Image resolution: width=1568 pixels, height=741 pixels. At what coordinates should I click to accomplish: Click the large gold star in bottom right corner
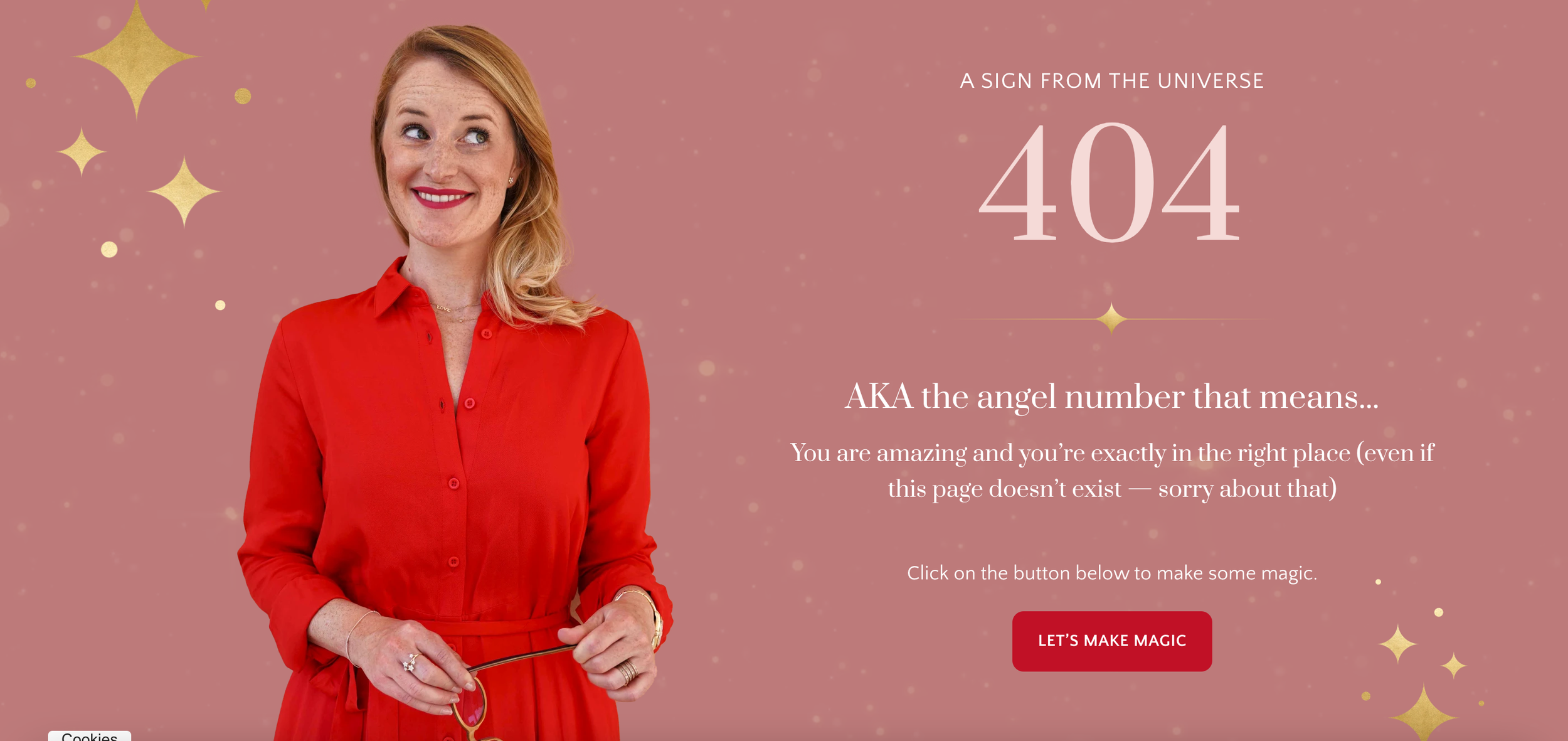(1423, 713)
